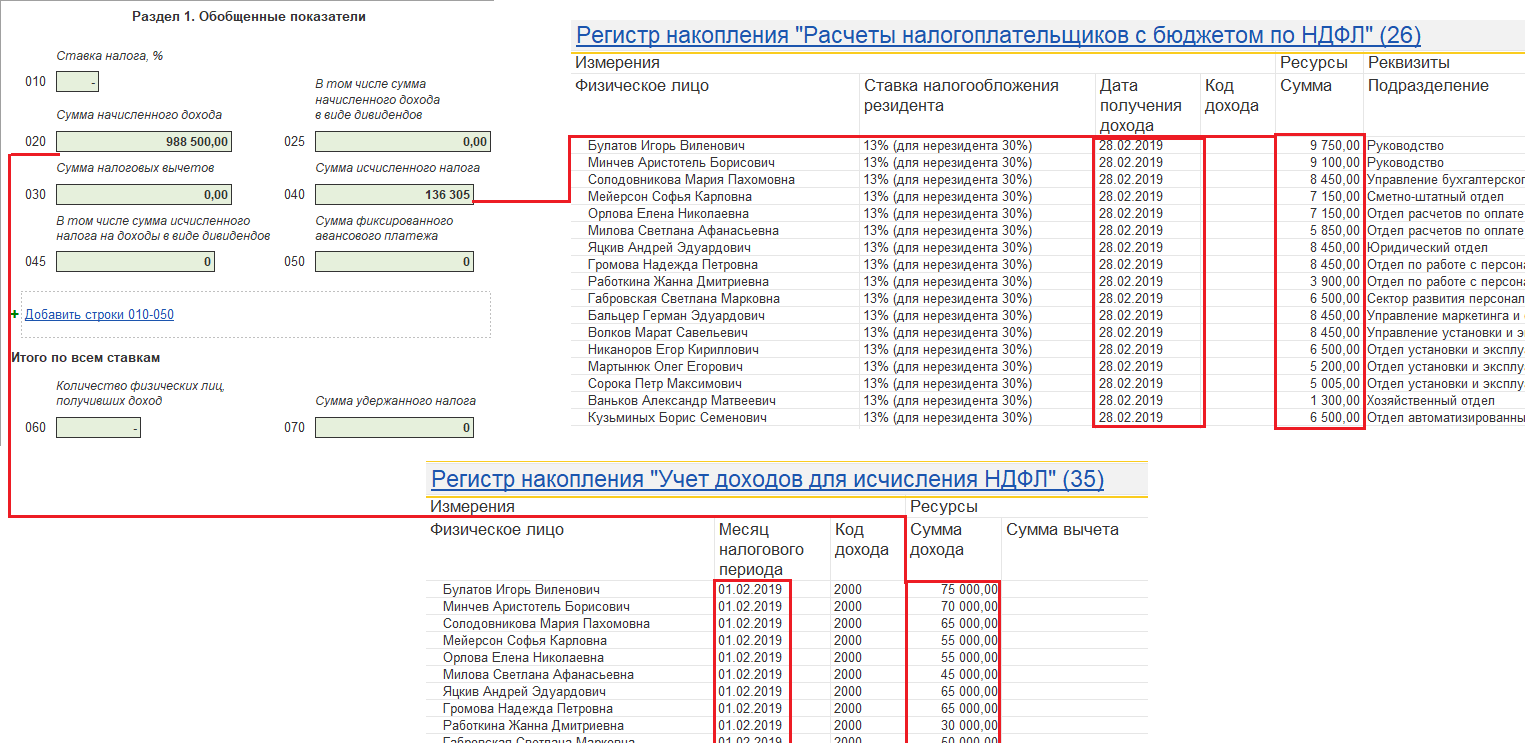Click the fixed advance payment field on line 050
This screenshot has height=743, width=1525.
(x=394, y=262)
